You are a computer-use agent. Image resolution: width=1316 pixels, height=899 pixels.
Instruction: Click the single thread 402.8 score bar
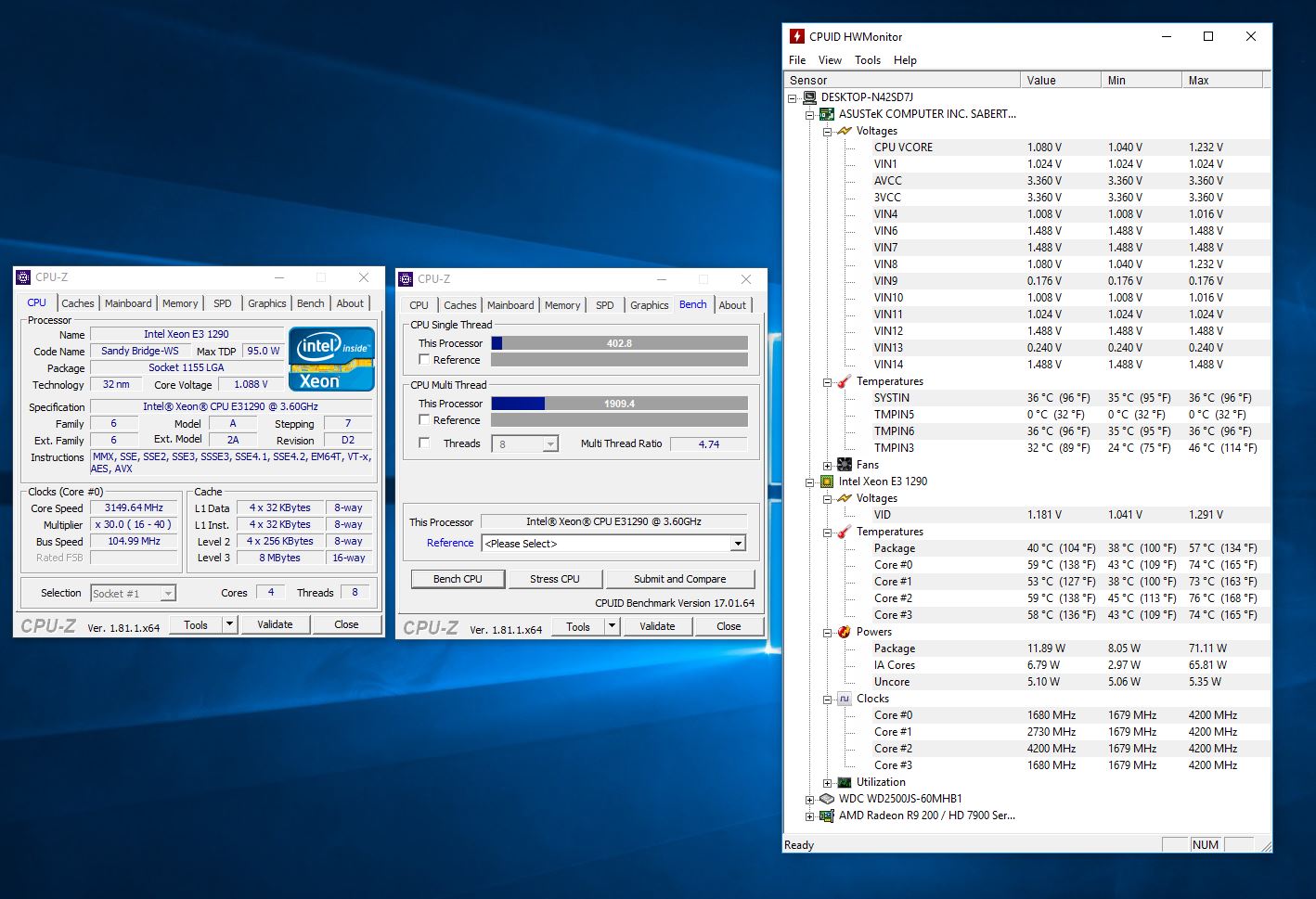[619, 343]
